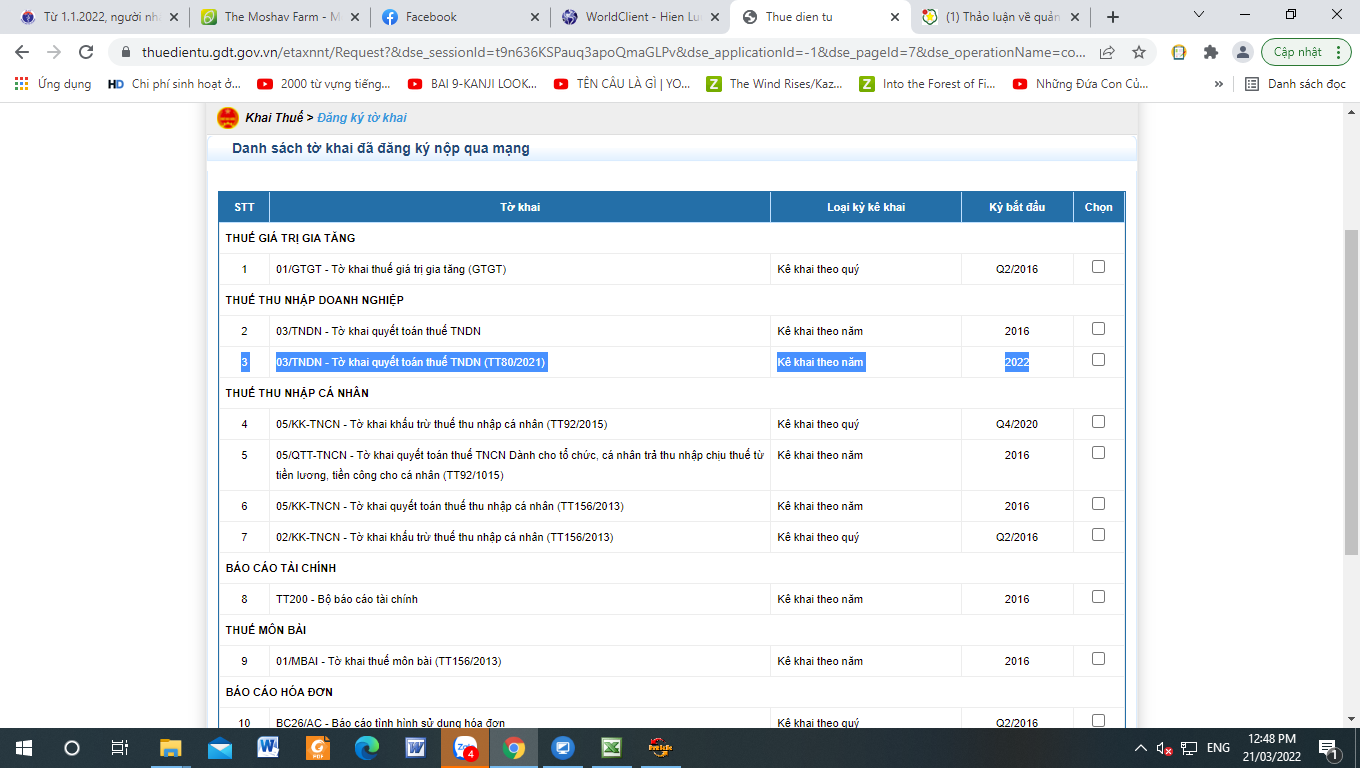Viewport: 1360px width, 768px height.
Task: Show hidden system tray icons
Action: pyautogui.click(x=1141, y=748)
